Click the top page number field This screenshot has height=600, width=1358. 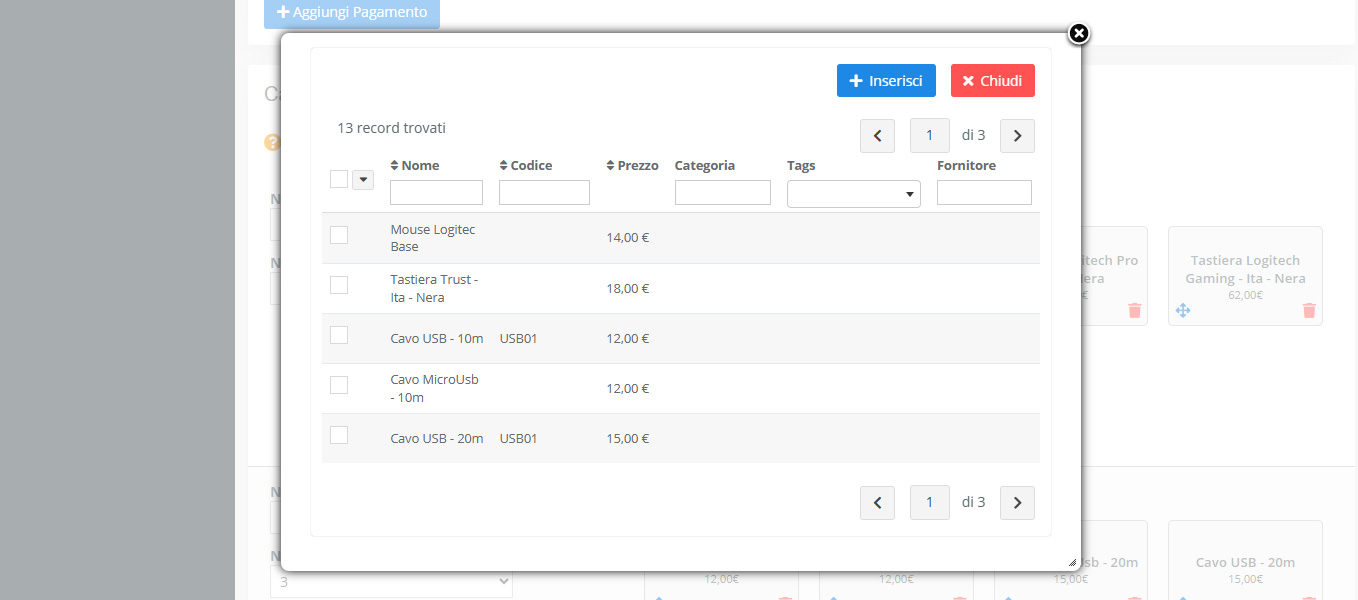click(930, 136)
